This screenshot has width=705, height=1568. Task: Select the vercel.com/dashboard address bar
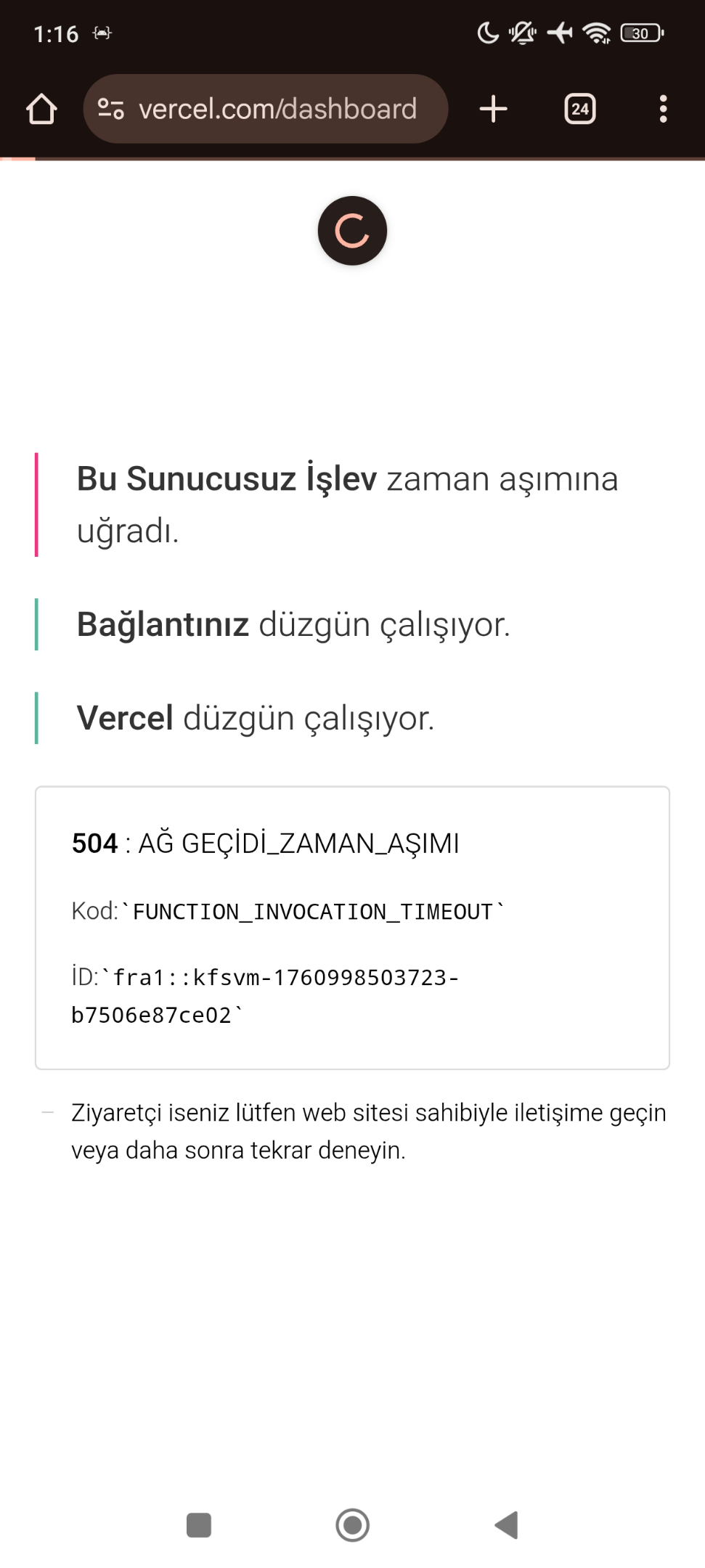click(266, 109)
